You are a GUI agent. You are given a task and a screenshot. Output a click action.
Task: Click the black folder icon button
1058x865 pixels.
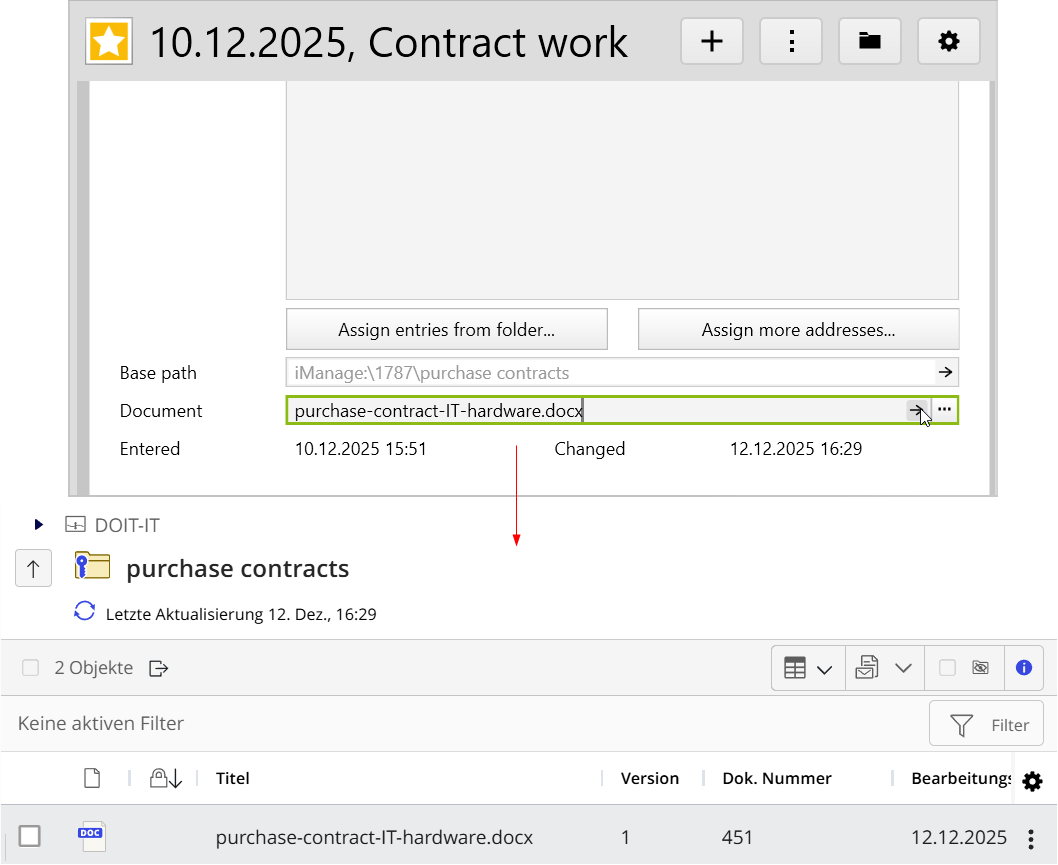click(x=870, y=41)
